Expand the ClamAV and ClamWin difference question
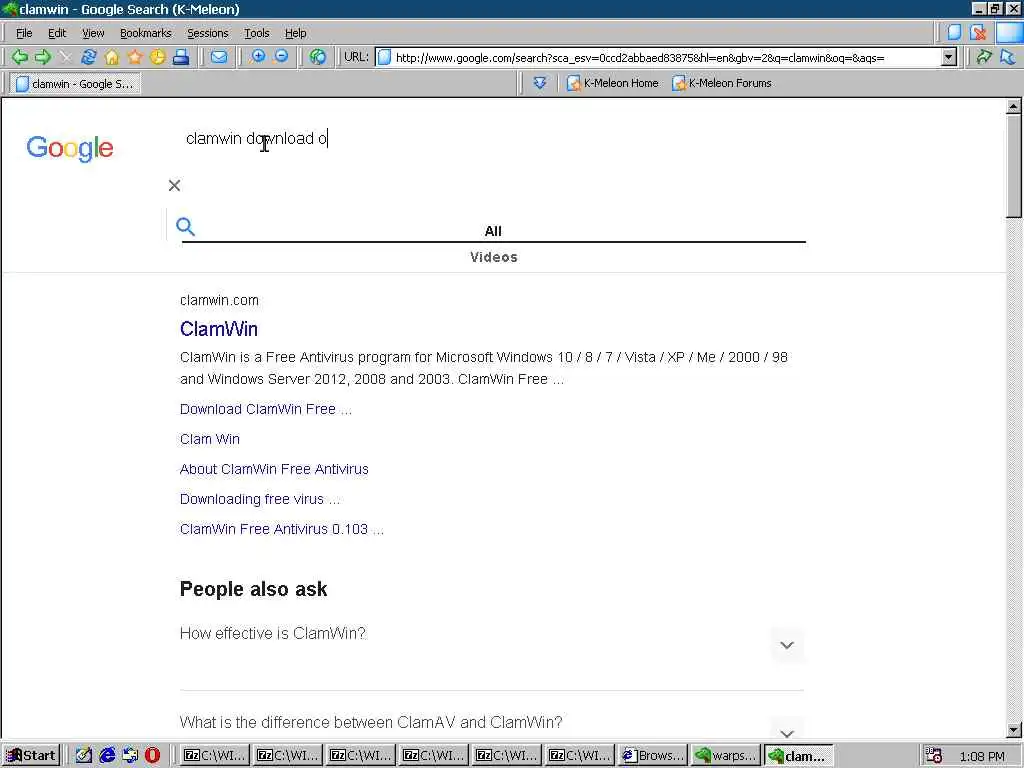This screenshot has height=768, width=1024. coord(787,733)
